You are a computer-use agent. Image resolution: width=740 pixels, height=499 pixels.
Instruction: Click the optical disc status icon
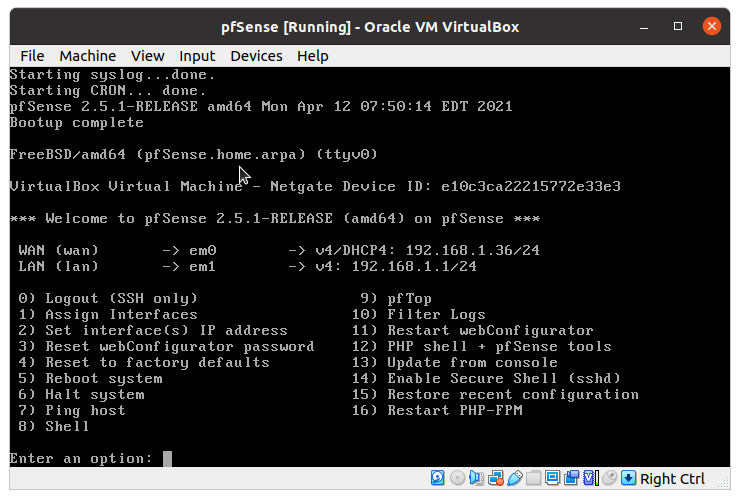tap(457, 478)
